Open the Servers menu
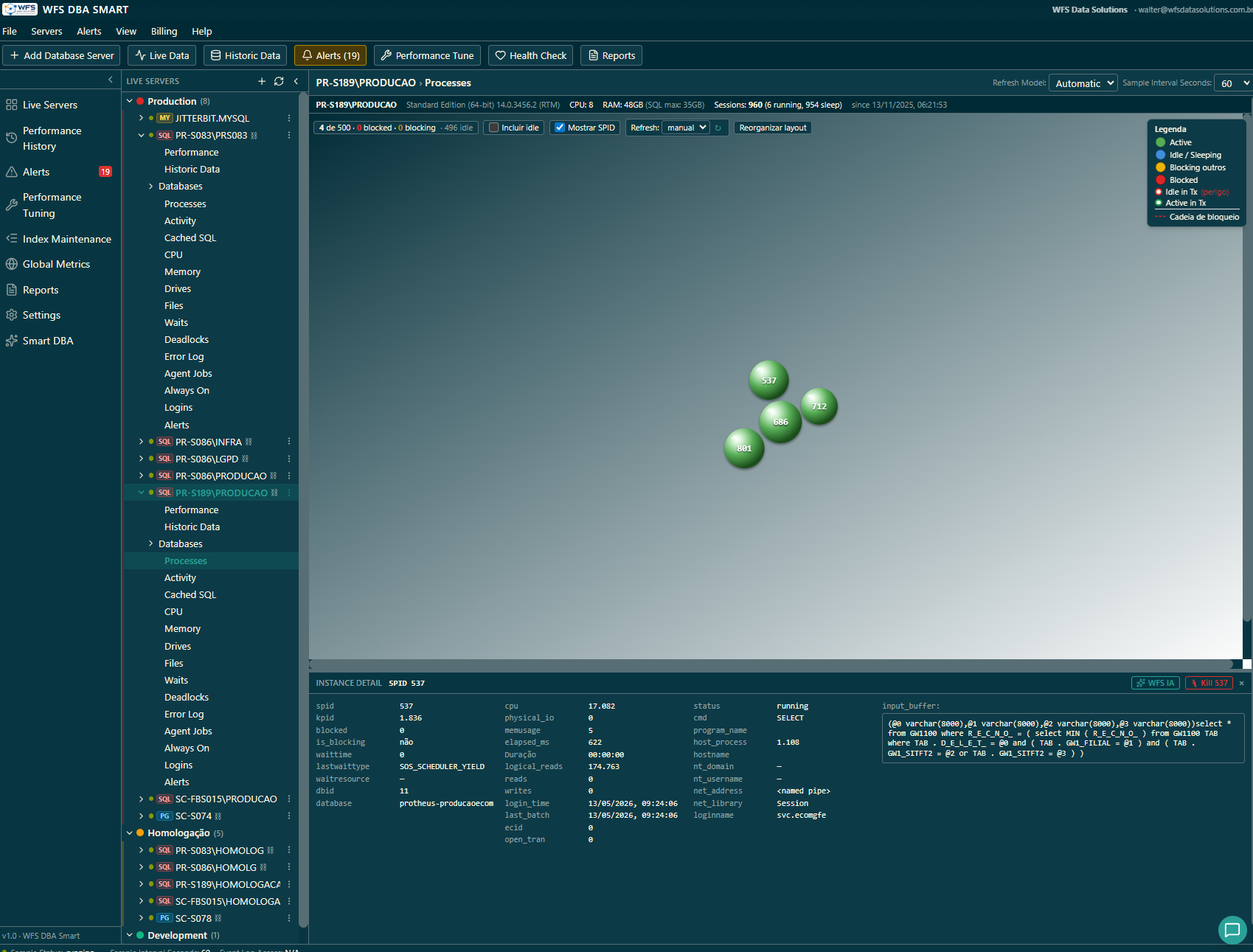Viewport: 1253px width, 952px height. [46, 31]
